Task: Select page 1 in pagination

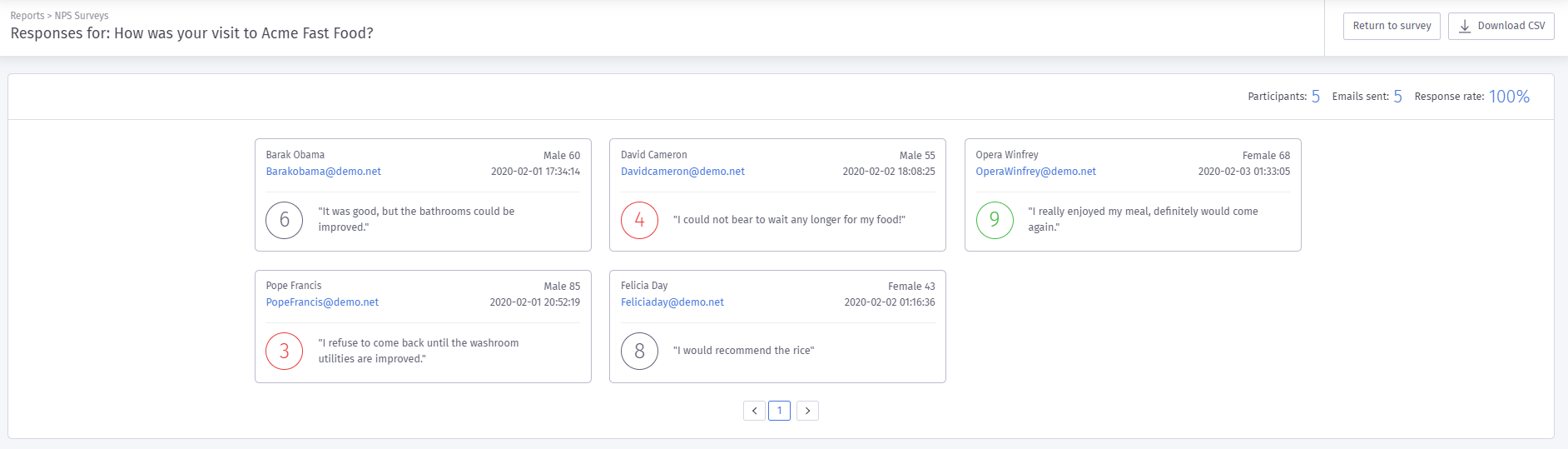Action: pyautogui.click(x=779, y=411)
